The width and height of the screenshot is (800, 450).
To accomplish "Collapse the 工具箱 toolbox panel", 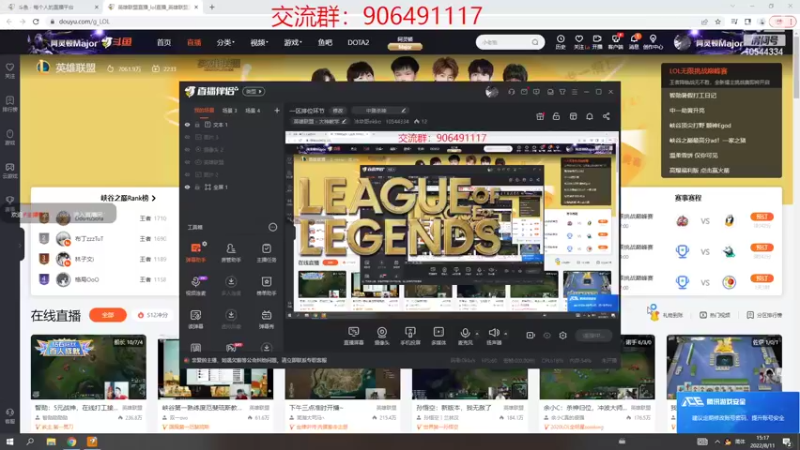I will (x=273, y=227).
